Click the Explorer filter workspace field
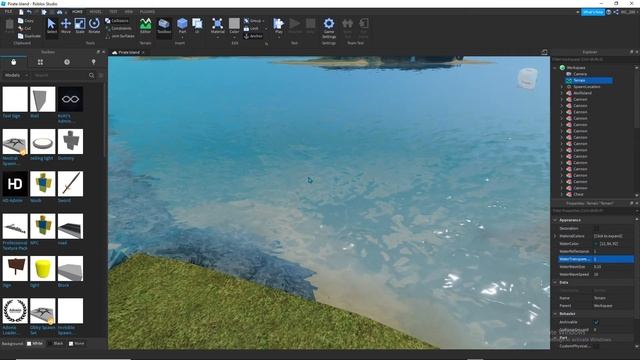 click(x=593, y=59)
